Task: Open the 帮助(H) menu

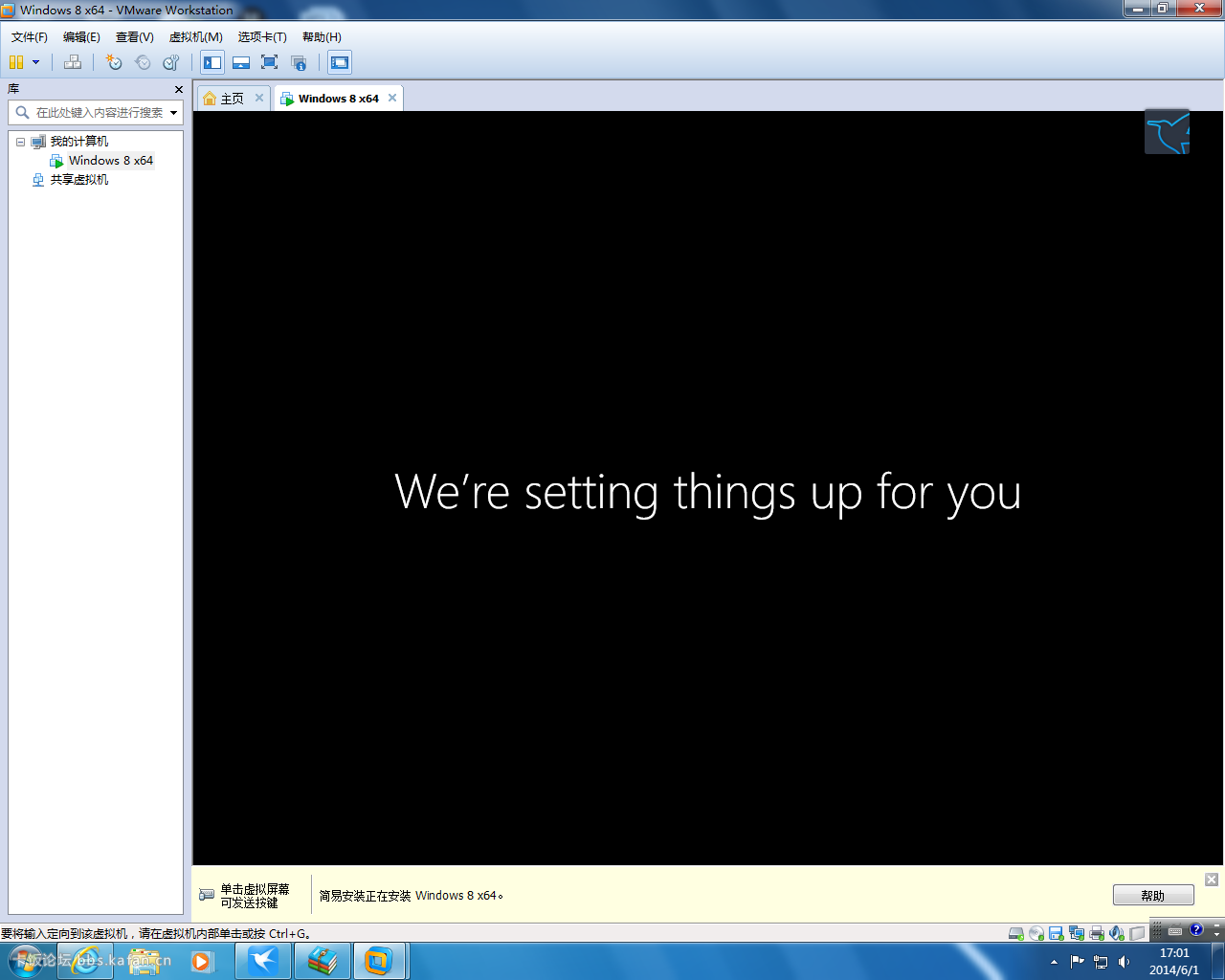Action: pyautogui.click(x=322, y=36)
